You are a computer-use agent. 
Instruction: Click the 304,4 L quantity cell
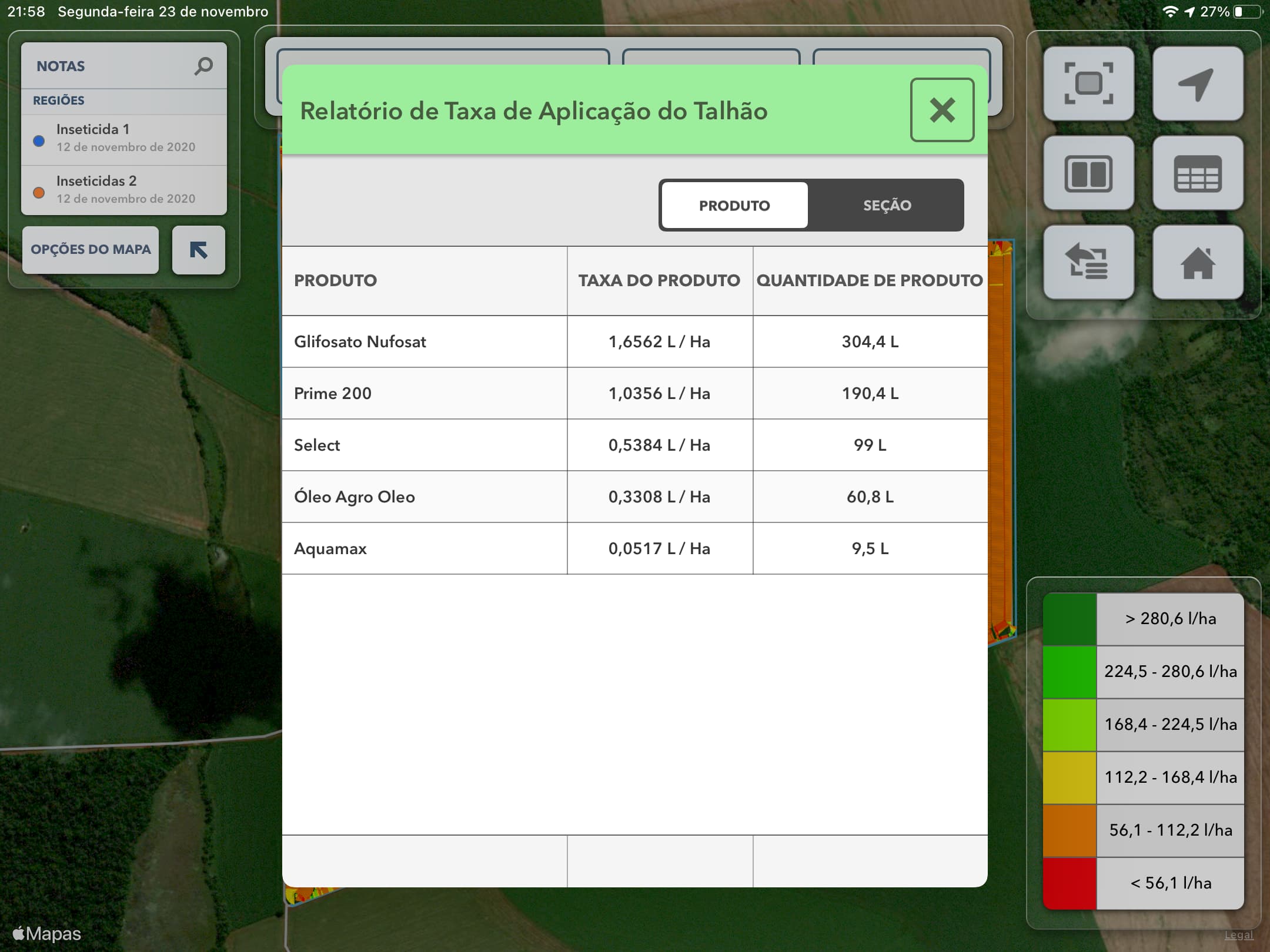point(870,342)
